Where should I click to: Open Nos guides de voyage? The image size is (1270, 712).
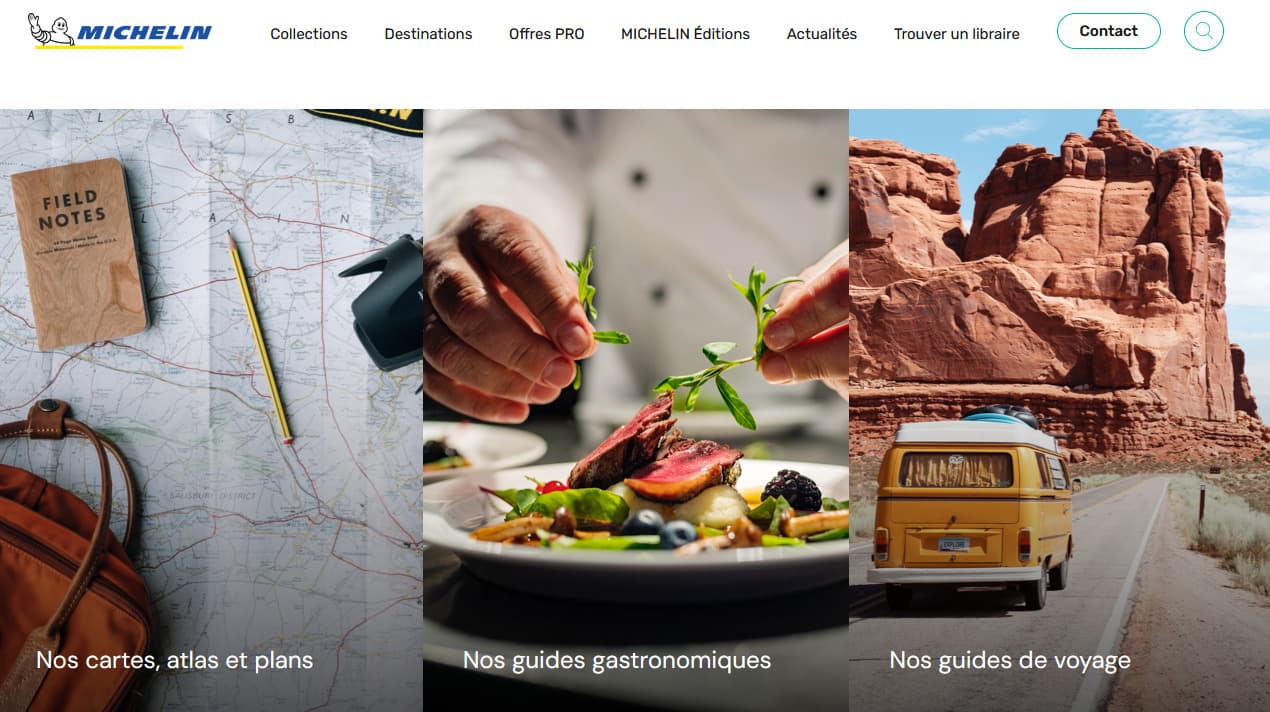pos(1010,660)
